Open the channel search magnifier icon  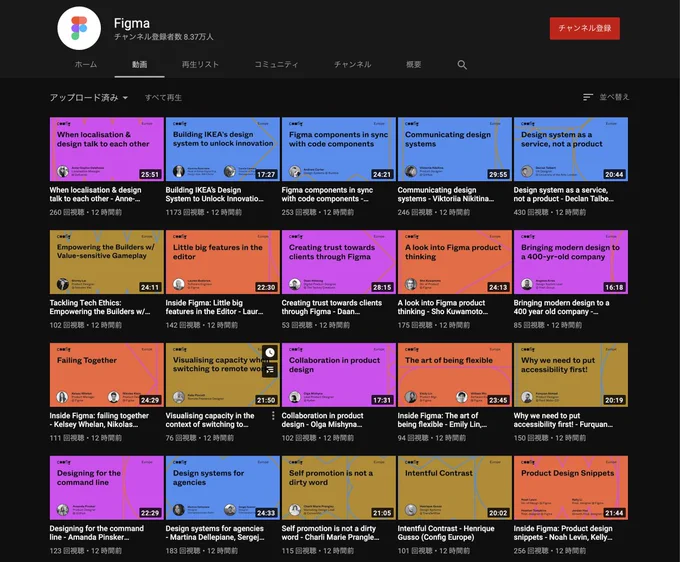point(462,65)
